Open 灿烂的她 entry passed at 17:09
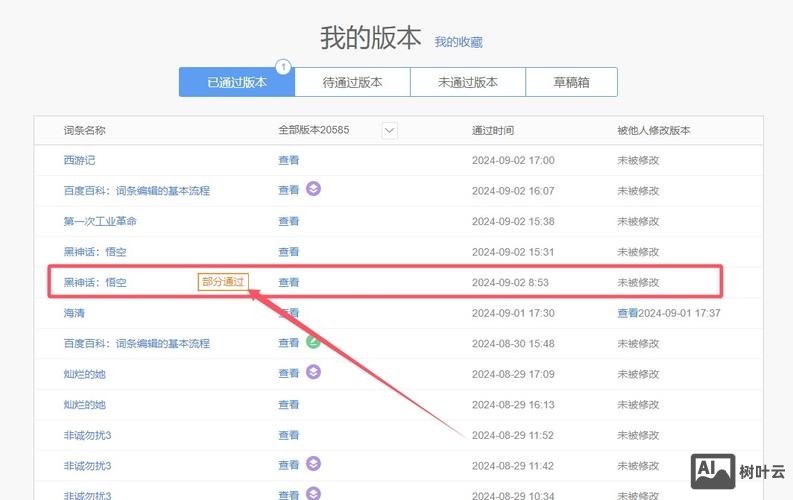The width and height of the screenshot is (793, 500). pos(84,374)
